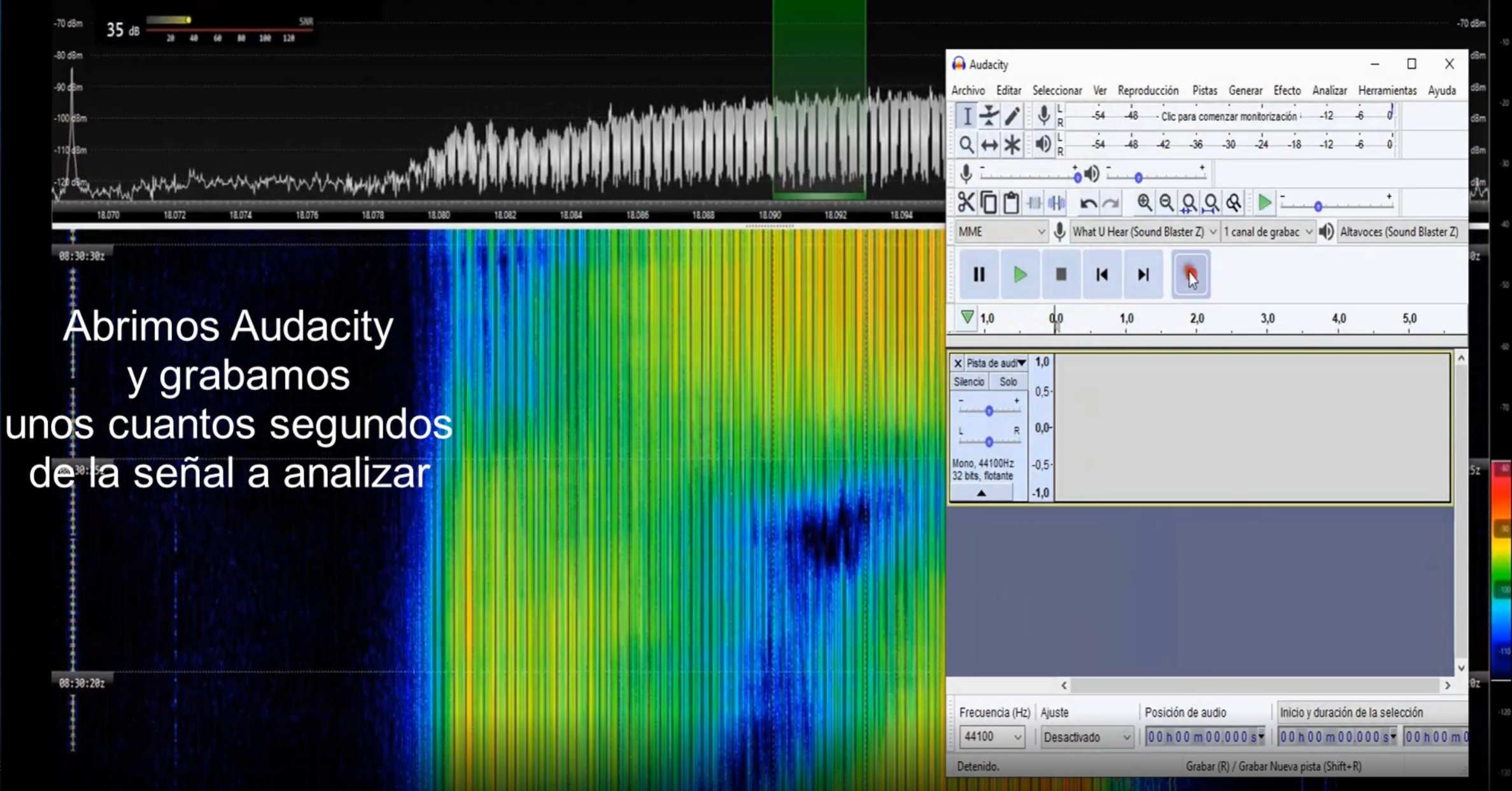1512x791 pixels.
Task: Select the Envelope tool
Action: pyautogui.click(x=989, y=116)
